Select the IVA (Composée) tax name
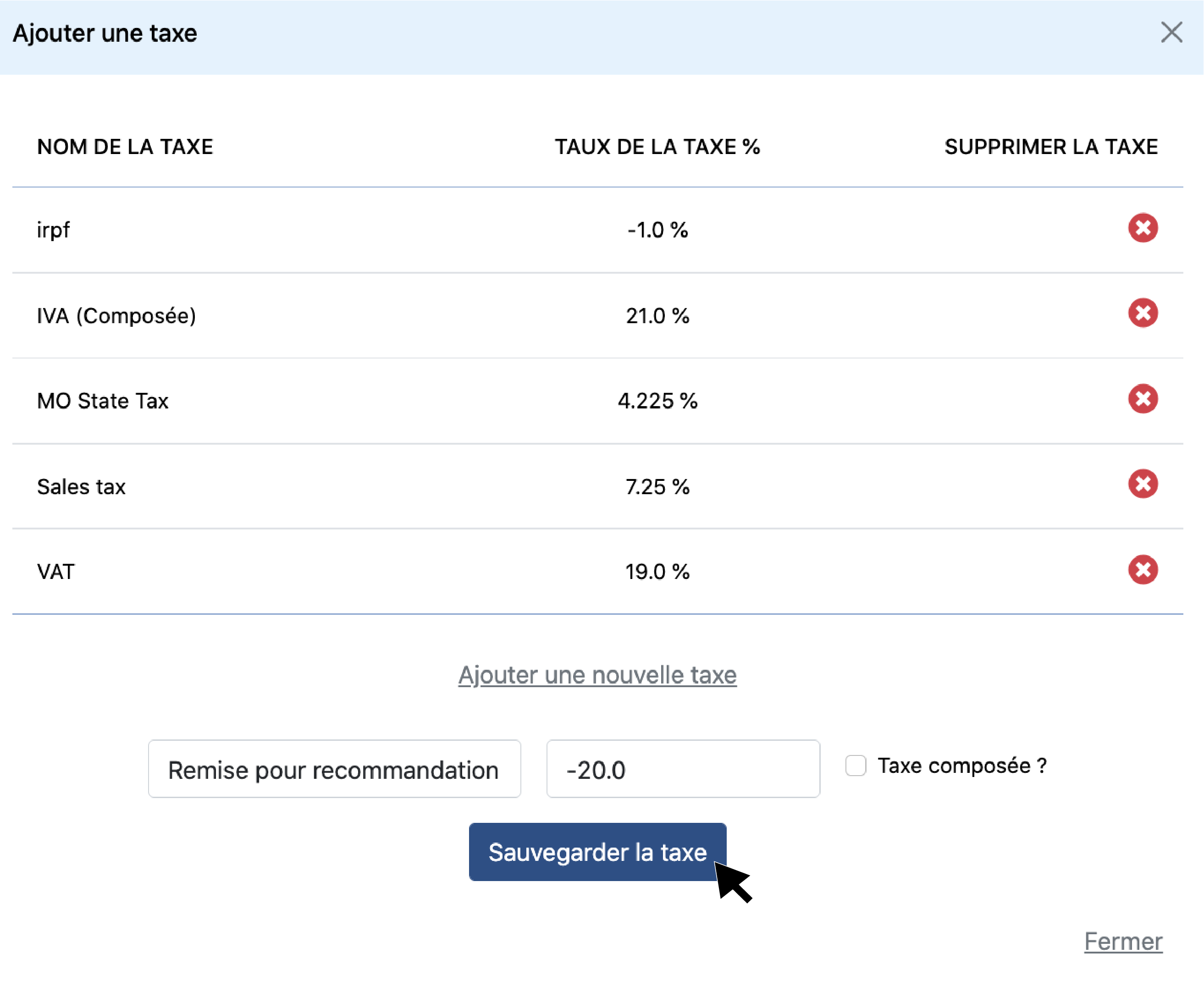The image size is (1204, 992). (116, 315)
